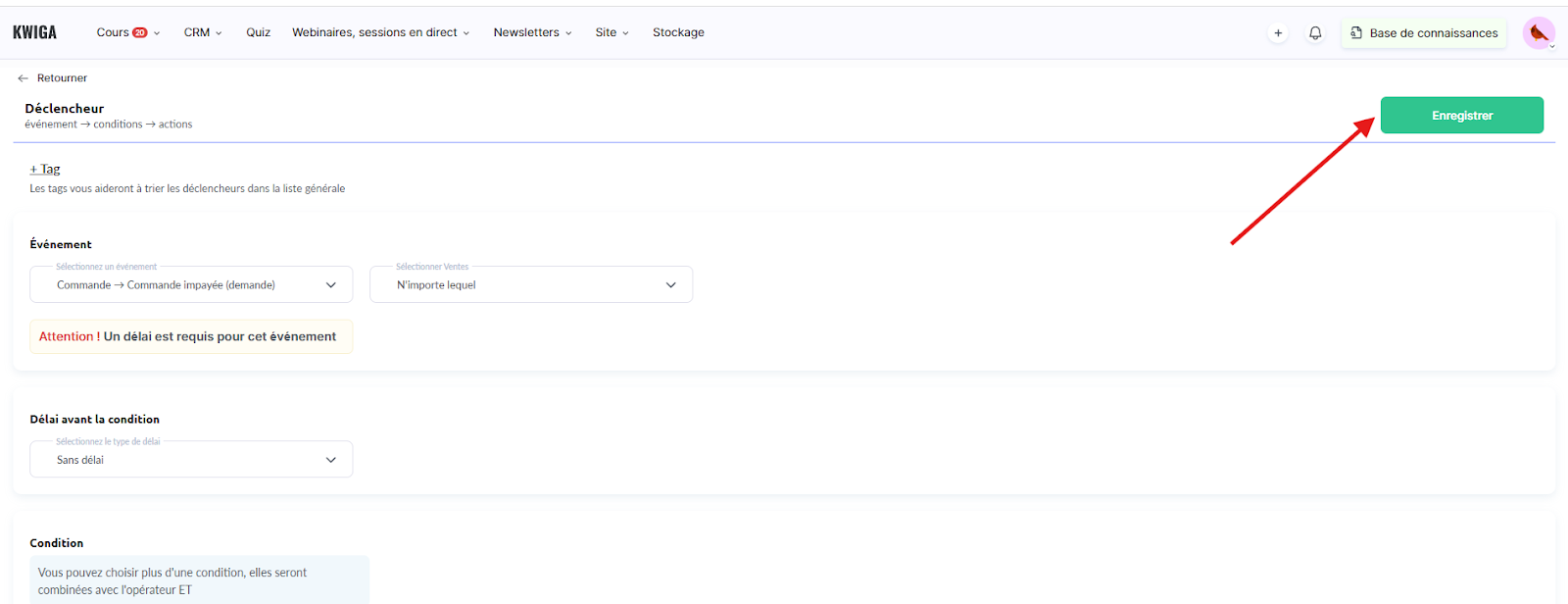Open the delay type dropdown Sans délai
1568x604 pixels.
tap(191, 460)
